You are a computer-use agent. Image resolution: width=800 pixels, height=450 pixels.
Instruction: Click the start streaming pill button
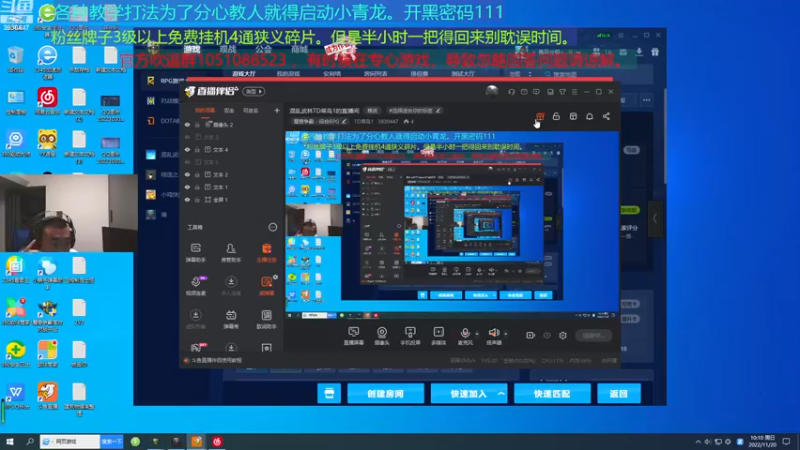(593, 335)
